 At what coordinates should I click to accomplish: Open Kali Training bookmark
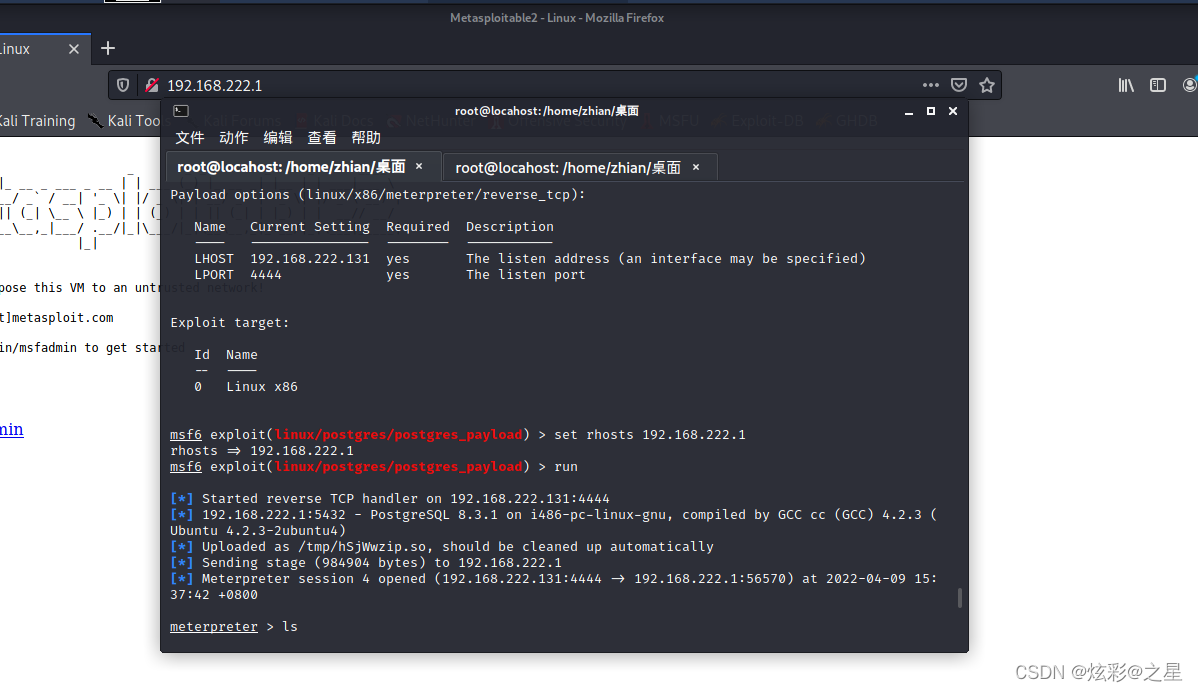[x=37, y=121]
